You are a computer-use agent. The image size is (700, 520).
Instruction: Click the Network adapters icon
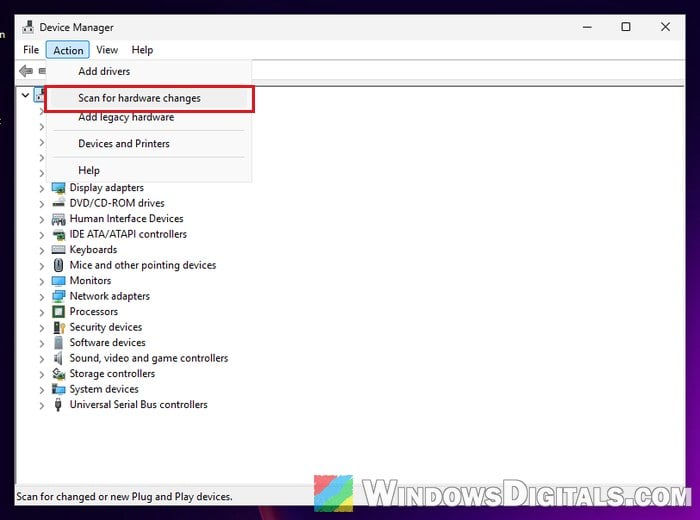pyautogui.click(x=58, y=296)
